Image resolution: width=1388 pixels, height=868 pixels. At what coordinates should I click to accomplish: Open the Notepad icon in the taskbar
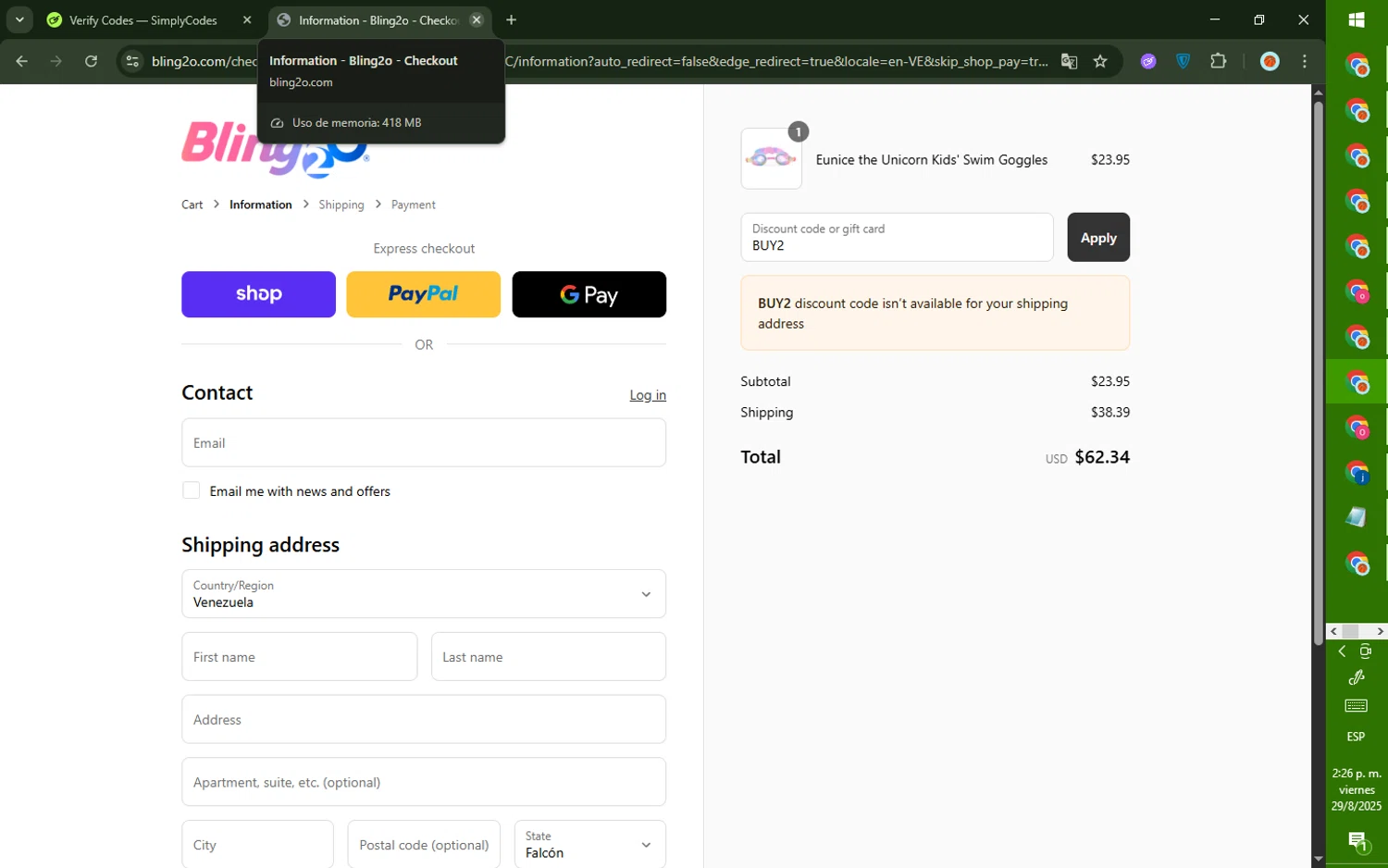[x=1357, y=517]
